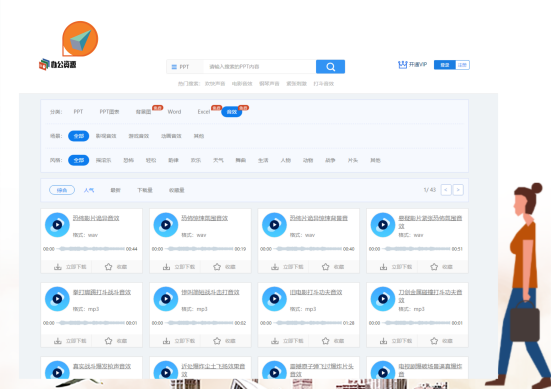Go to previous results page arrow
This screenshot has width=551, height=390.
pos(446,190)
